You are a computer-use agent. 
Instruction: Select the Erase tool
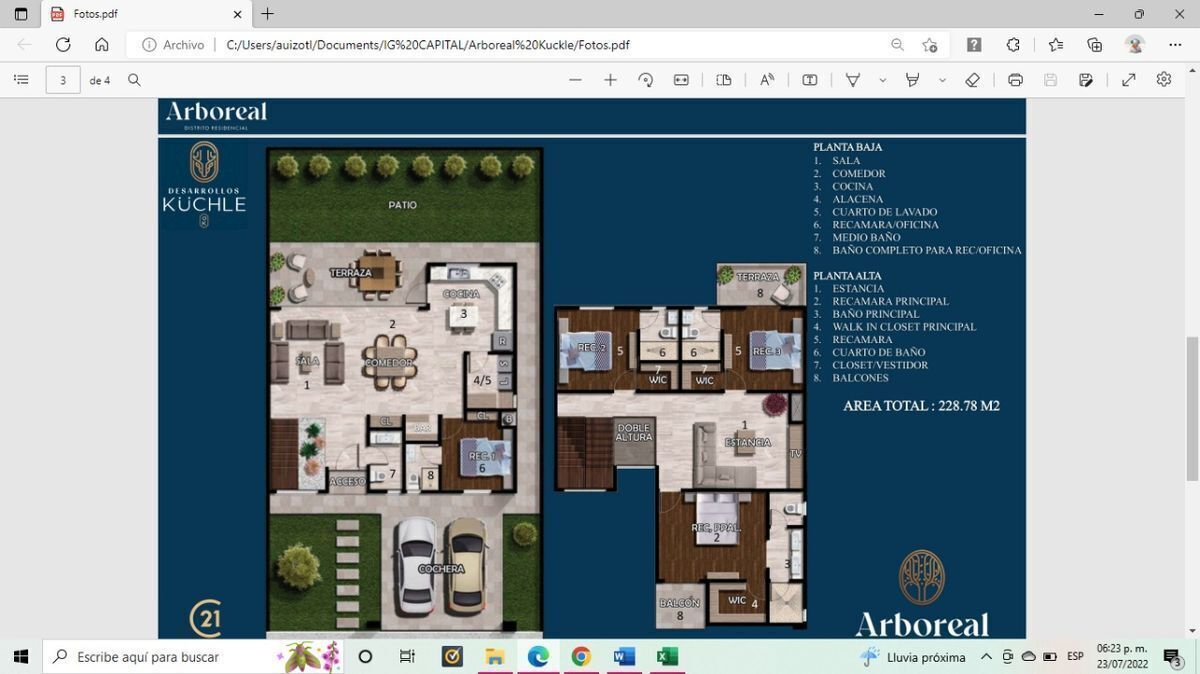click(x=972, y=80)
